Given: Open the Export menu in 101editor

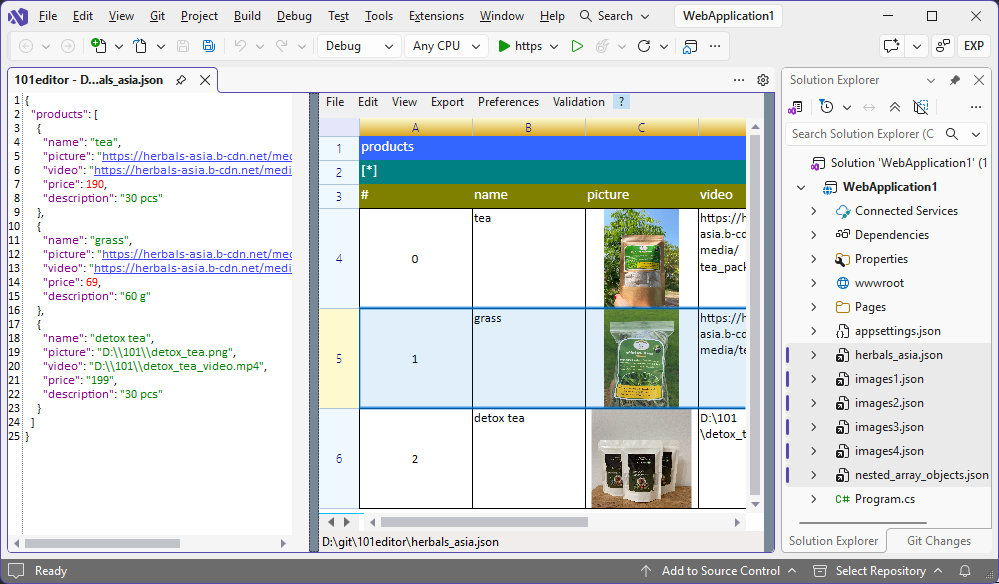Looking at the screenshot, I should pos(447,102).
